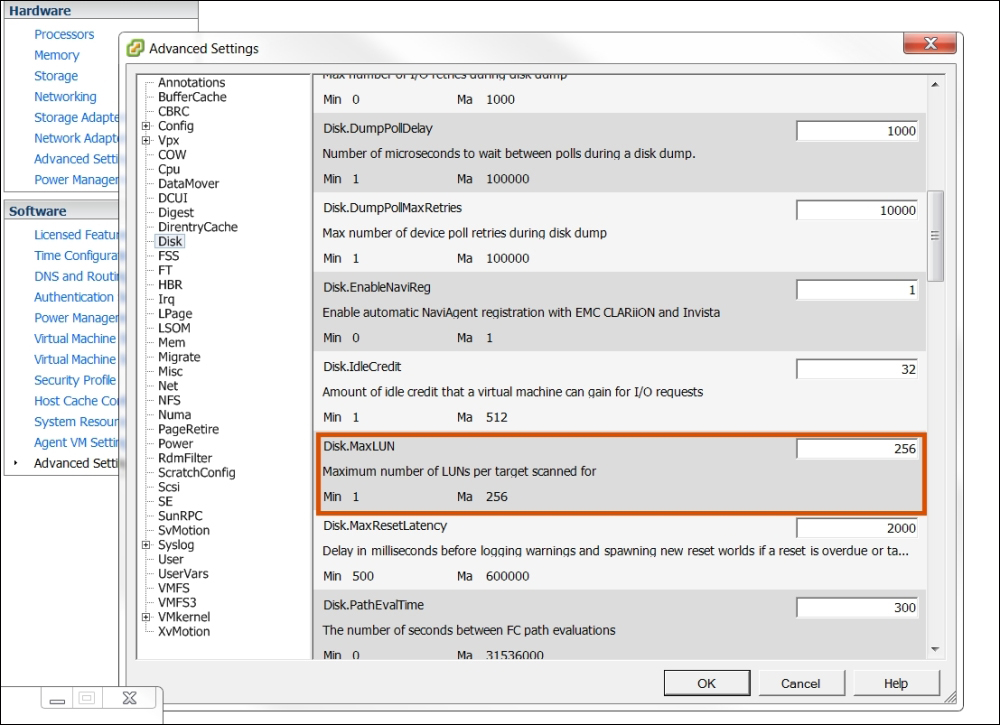Select ScratchConfig in the settings tree
This screenshot has width=1000, height=725.
(196, 473)
